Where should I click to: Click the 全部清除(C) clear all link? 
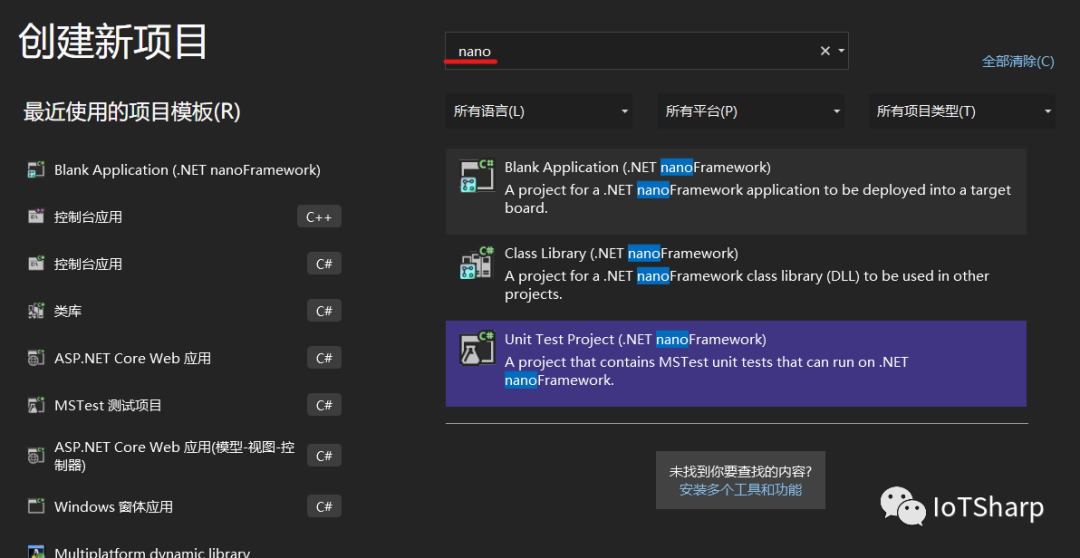click(x=1018, y=61)
